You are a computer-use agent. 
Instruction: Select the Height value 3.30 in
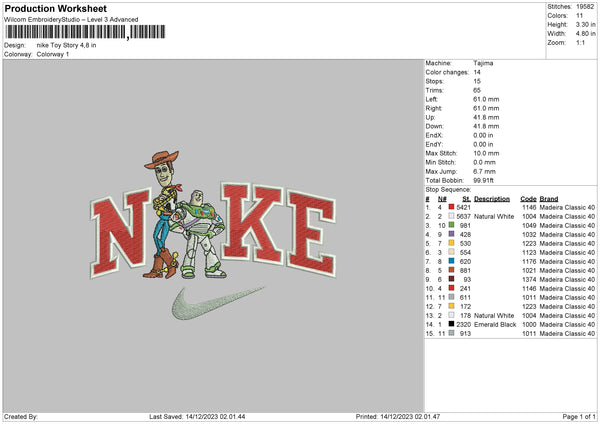(585, 24)
